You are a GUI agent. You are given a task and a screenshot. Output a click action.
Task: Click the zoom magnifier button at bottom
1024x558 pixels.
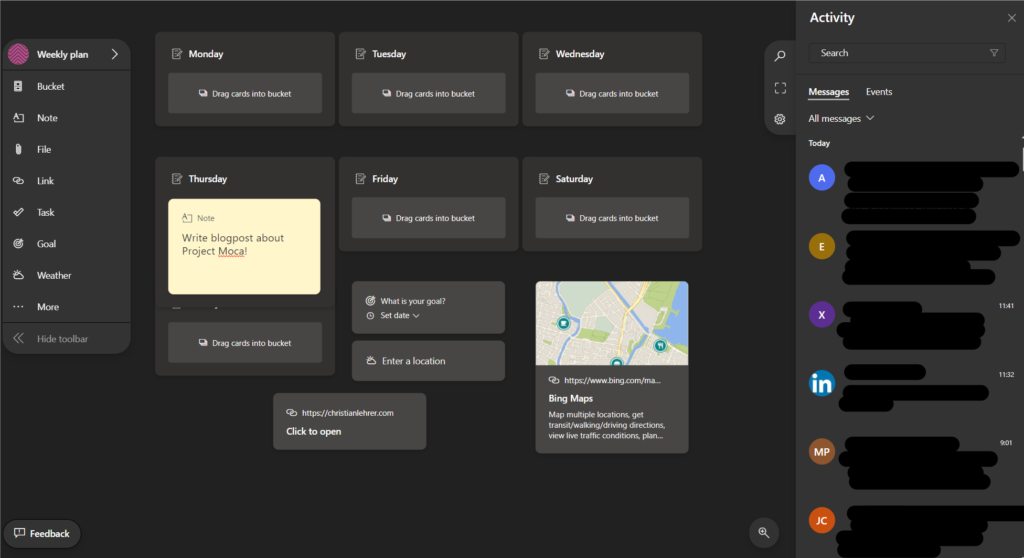[x=763, y=532]
